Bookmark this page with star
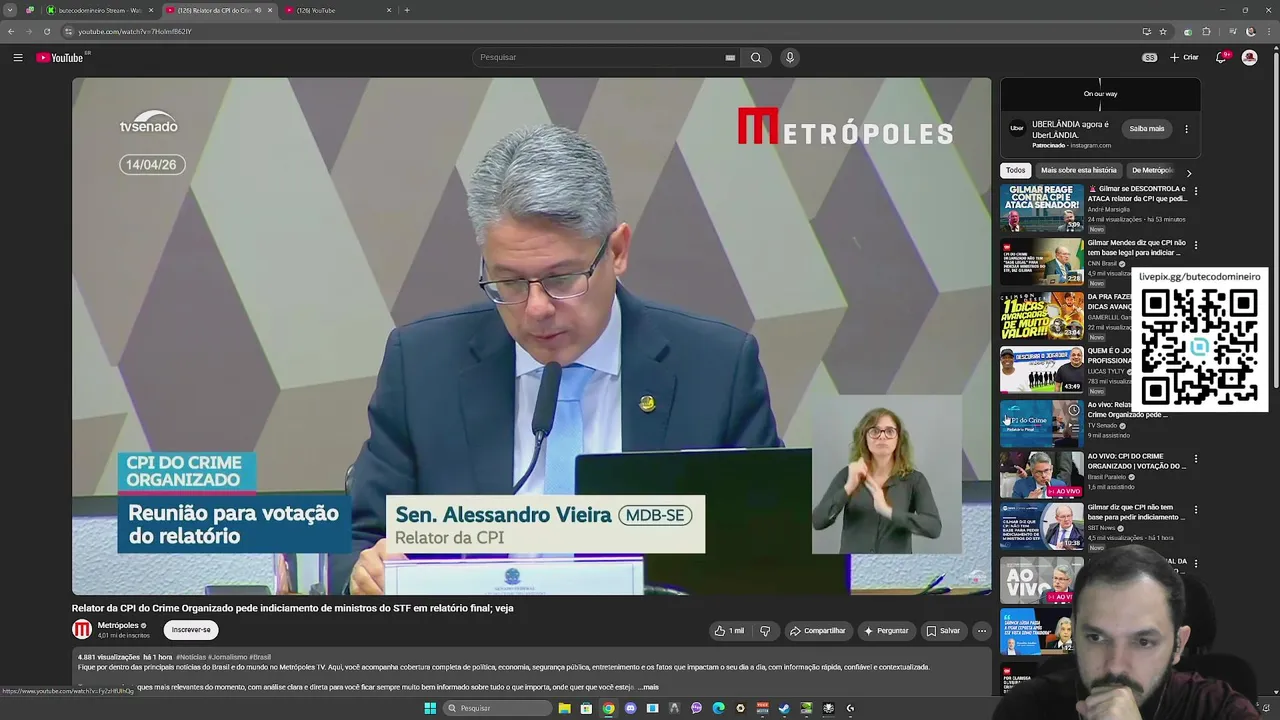The image size is (1280, 720). click(1163, 31)
